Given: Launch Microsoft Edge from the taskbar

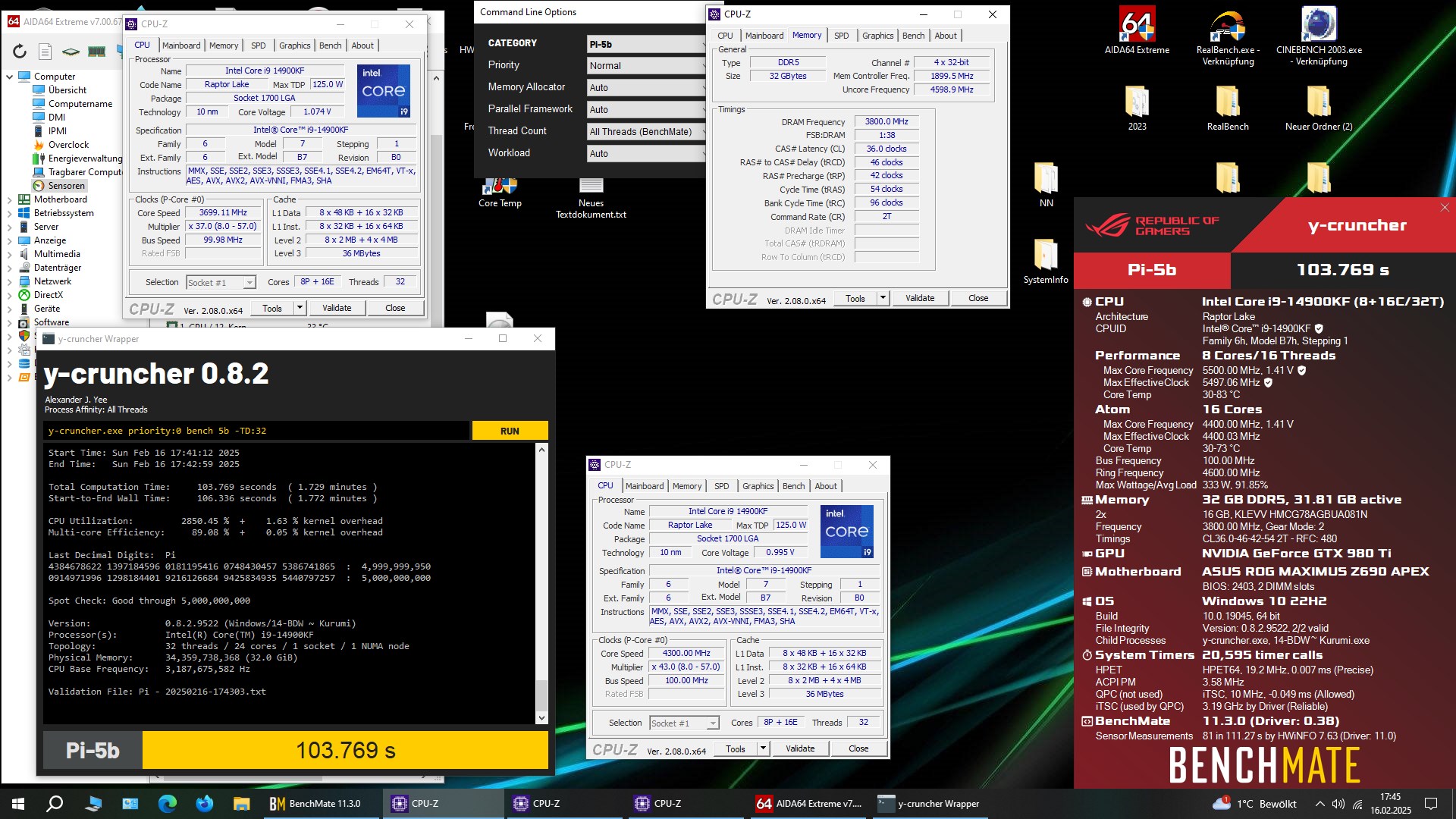Looking at the screenshot, I should 168,804.
